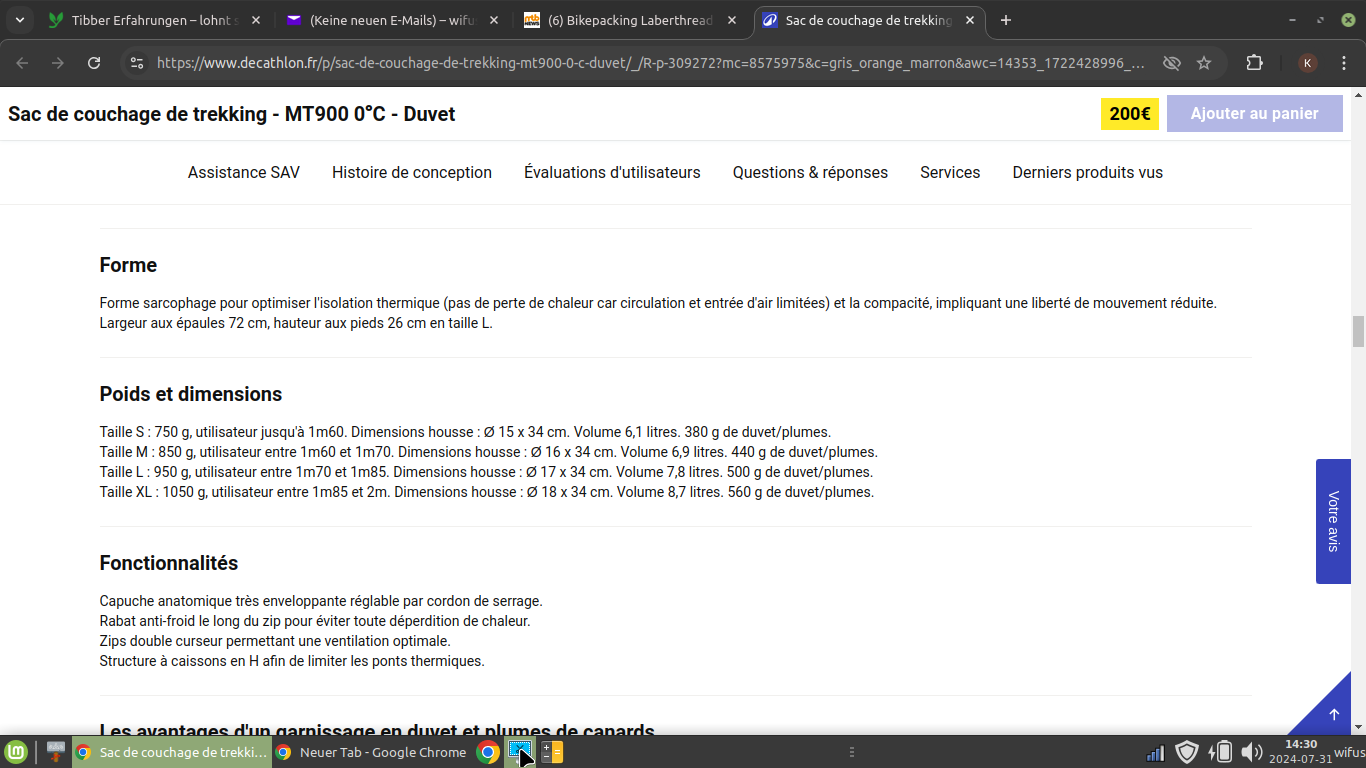
Task: Bookmark this page with the star icon
Action: point(1204,63)
